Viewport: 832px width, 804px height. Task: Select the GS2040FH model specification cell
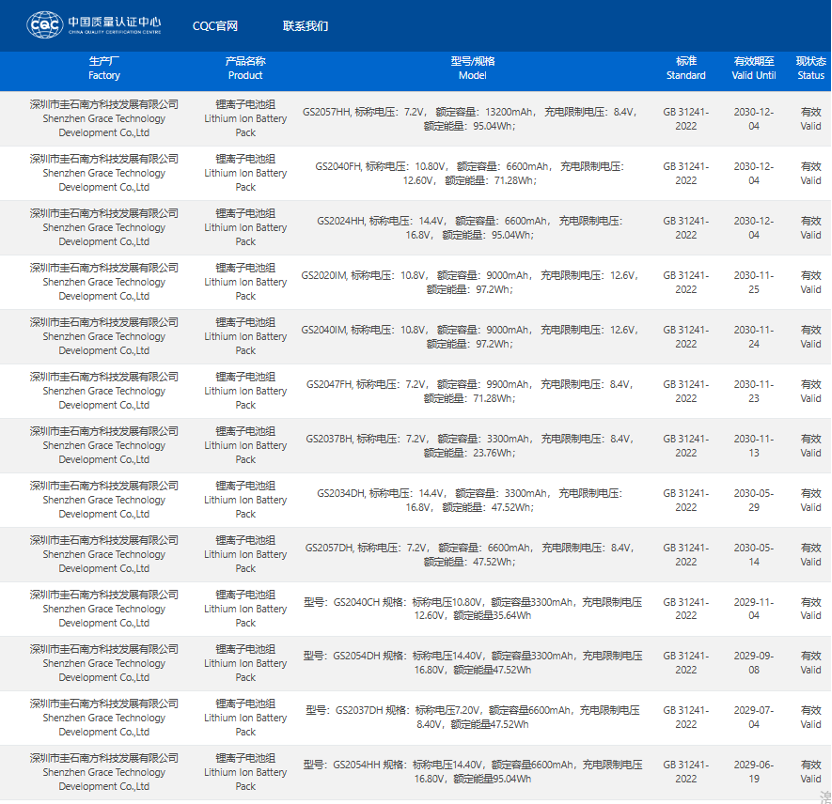pos(472,173)
